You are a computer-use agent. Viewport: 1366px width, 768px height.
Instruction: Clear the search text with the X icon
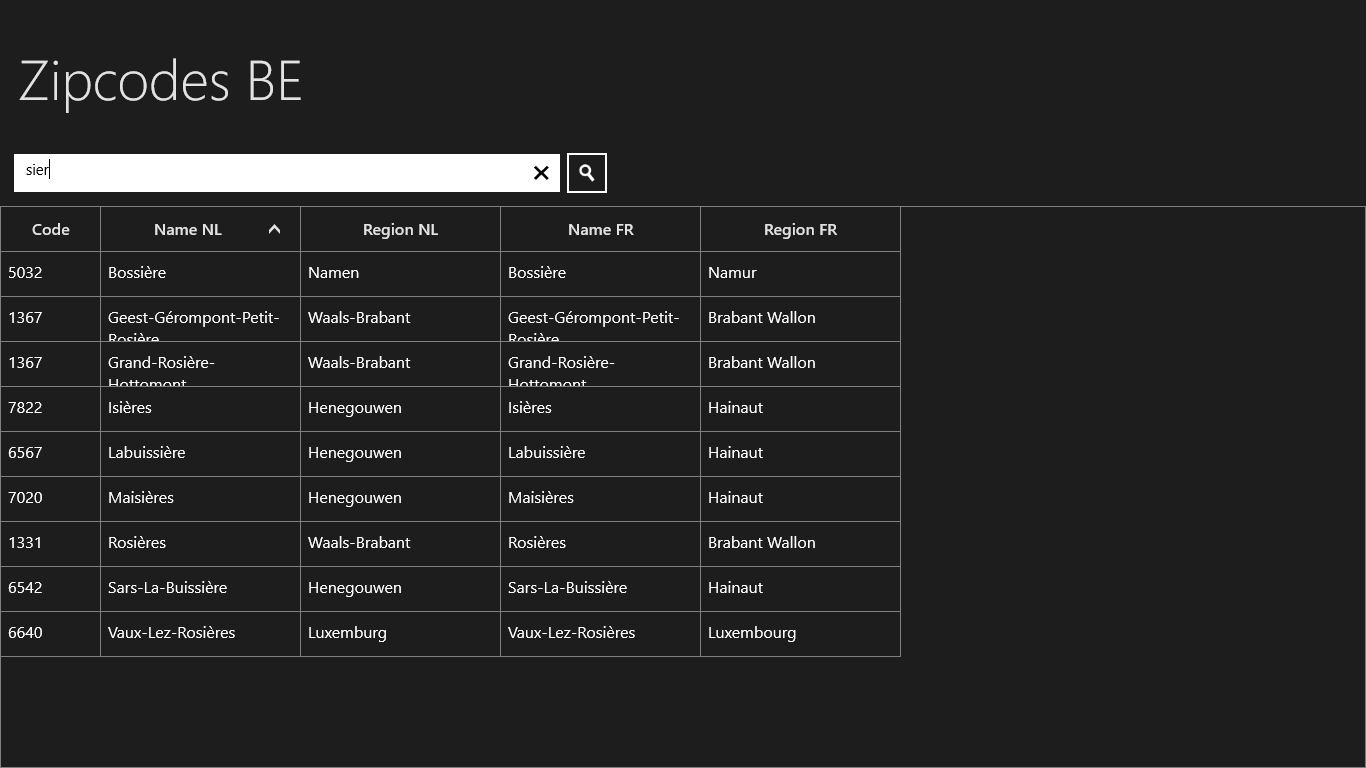(x=541, y=173)
